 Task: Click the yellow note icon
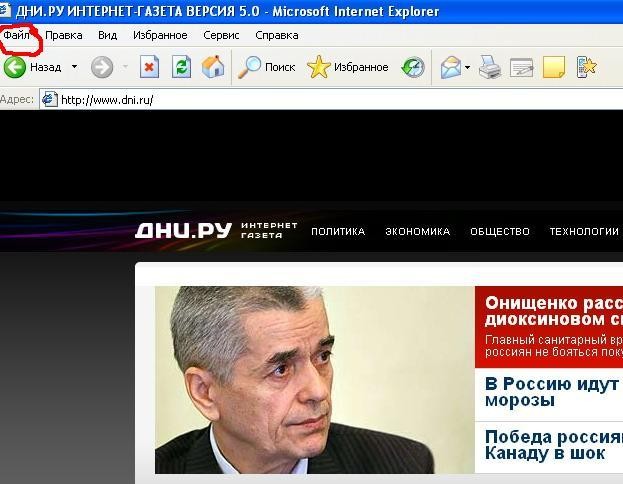[x=553, y=67]
